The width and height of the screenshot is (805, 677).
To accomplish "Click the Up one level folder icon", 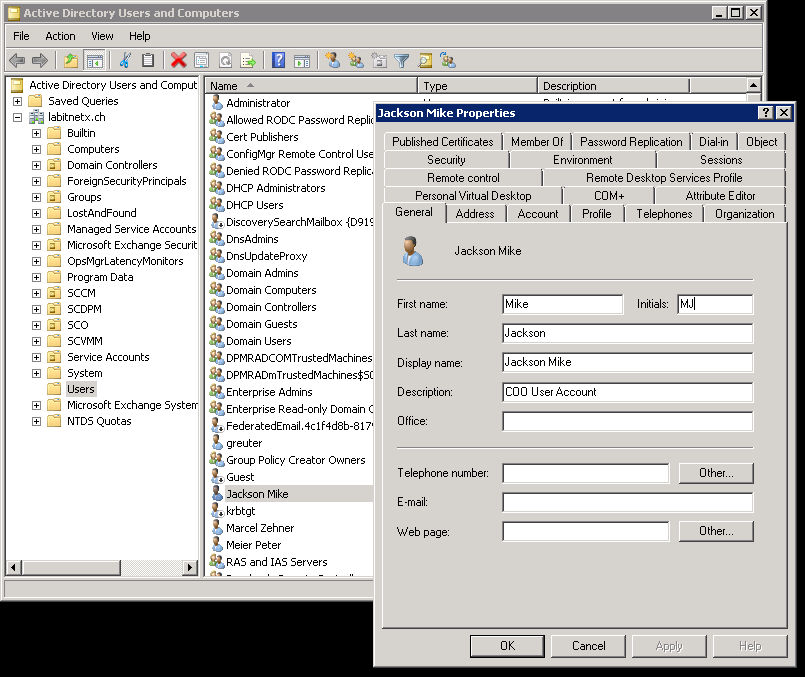I will (71, 61).
